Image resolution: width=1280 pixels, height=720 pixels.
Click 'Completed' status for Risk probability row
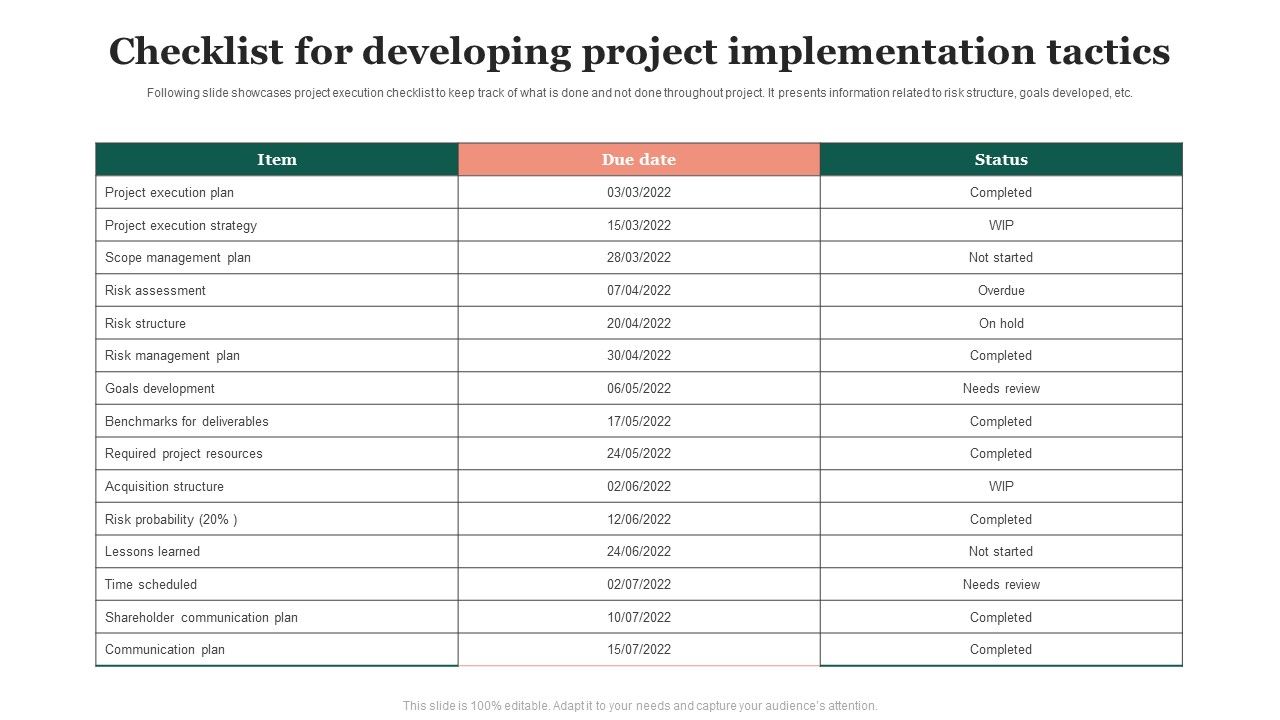pos(1001,519)
